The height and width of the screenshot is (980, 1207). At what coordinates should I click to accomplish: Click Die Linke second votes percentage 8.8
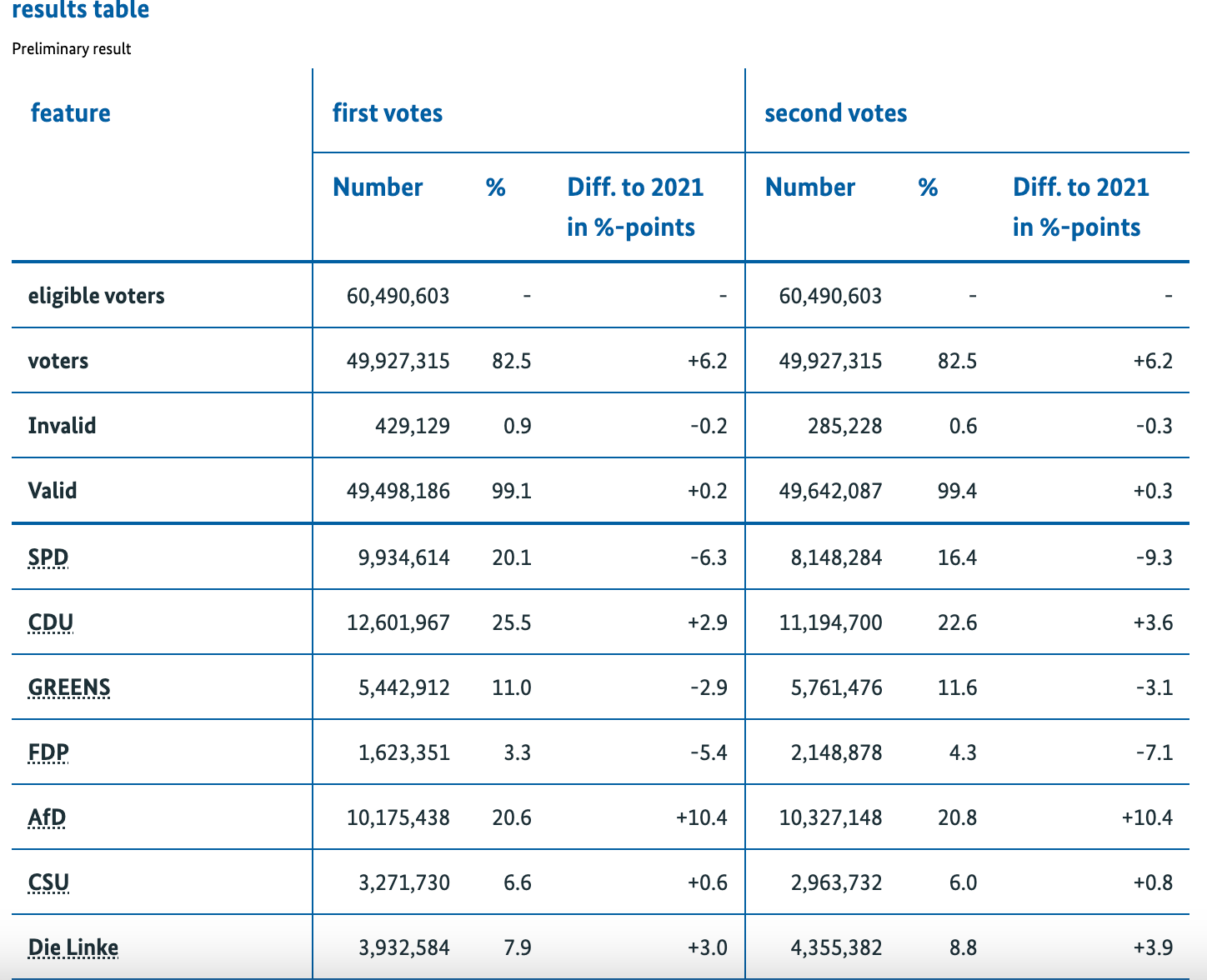pos(964,947)
